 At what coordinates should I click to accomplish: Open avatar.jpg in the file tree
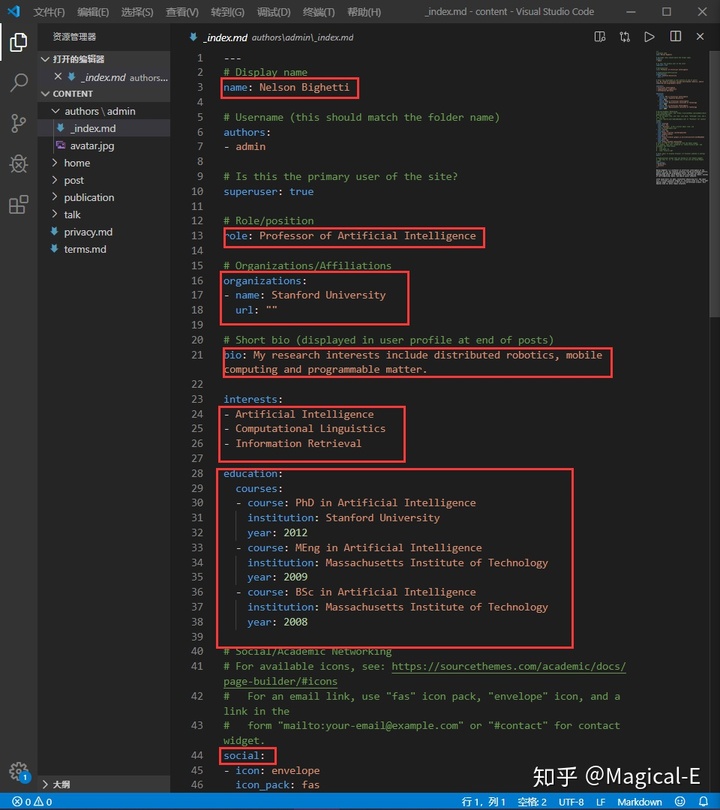[x=92, y=146]
